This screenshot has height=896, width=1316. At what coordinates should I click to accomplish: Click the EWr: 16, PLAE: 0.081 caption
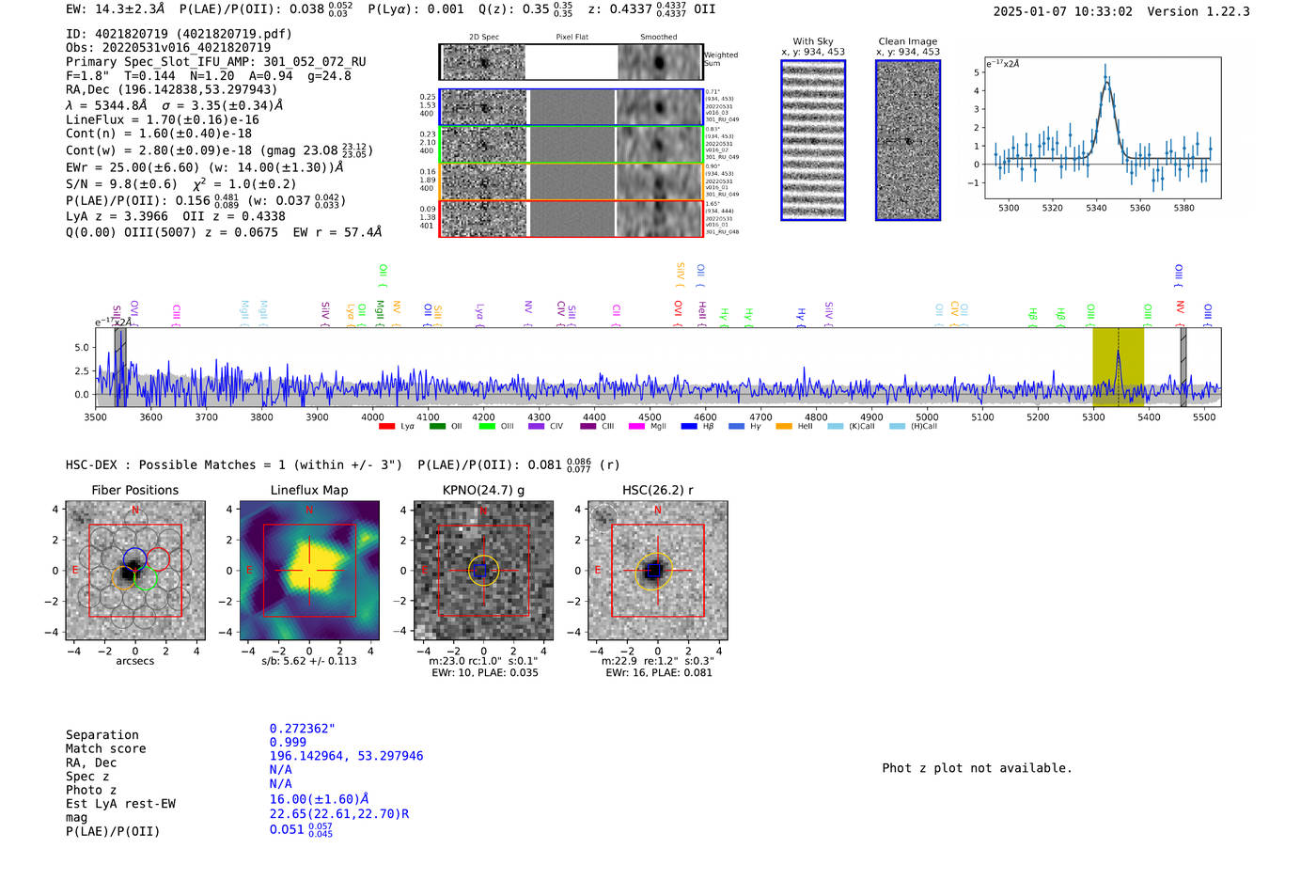click(x=658, y=673)
